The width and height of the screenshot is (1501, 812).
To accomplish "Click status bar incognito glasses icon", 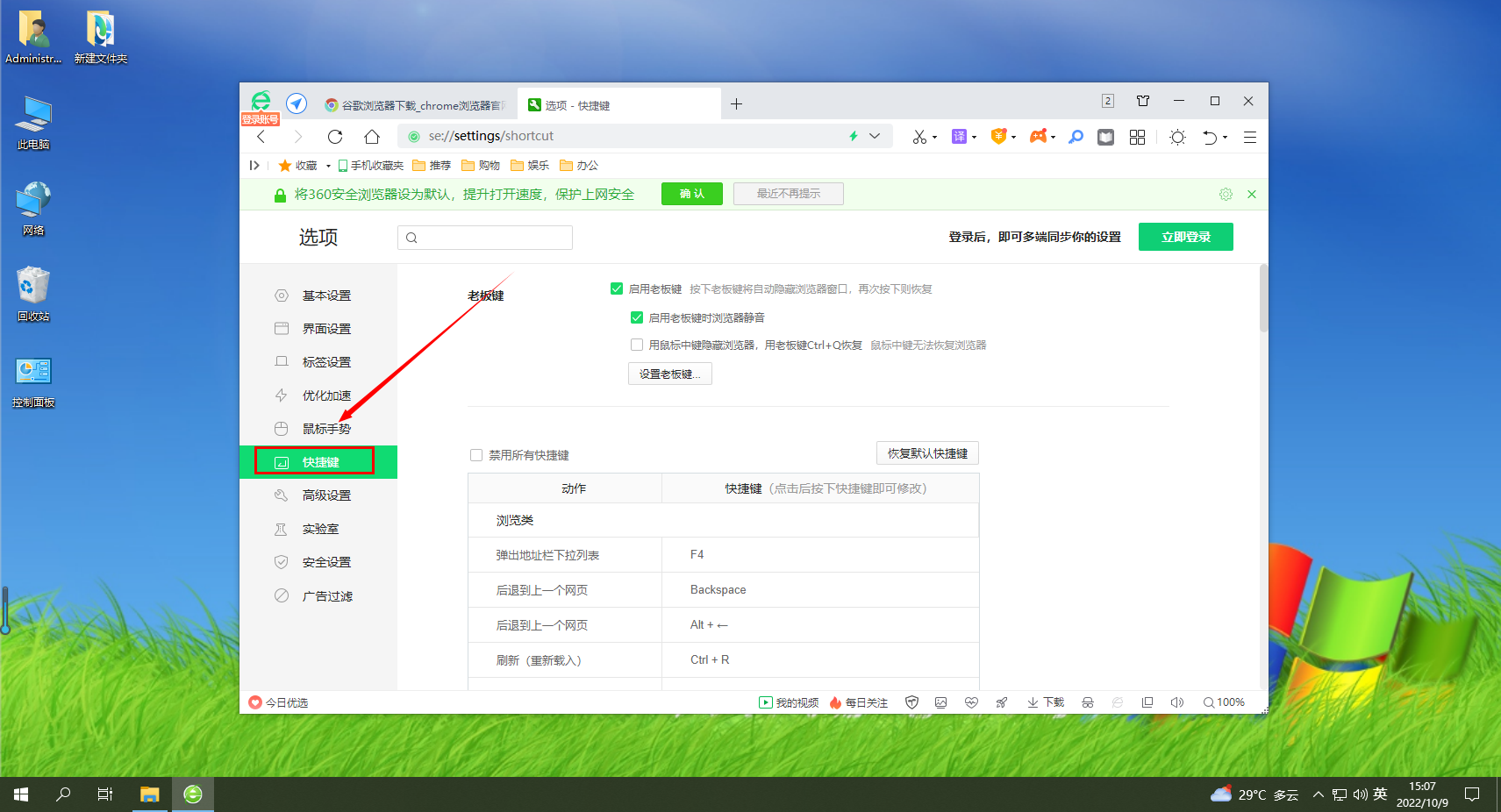I will click(x=1088, y=702).
